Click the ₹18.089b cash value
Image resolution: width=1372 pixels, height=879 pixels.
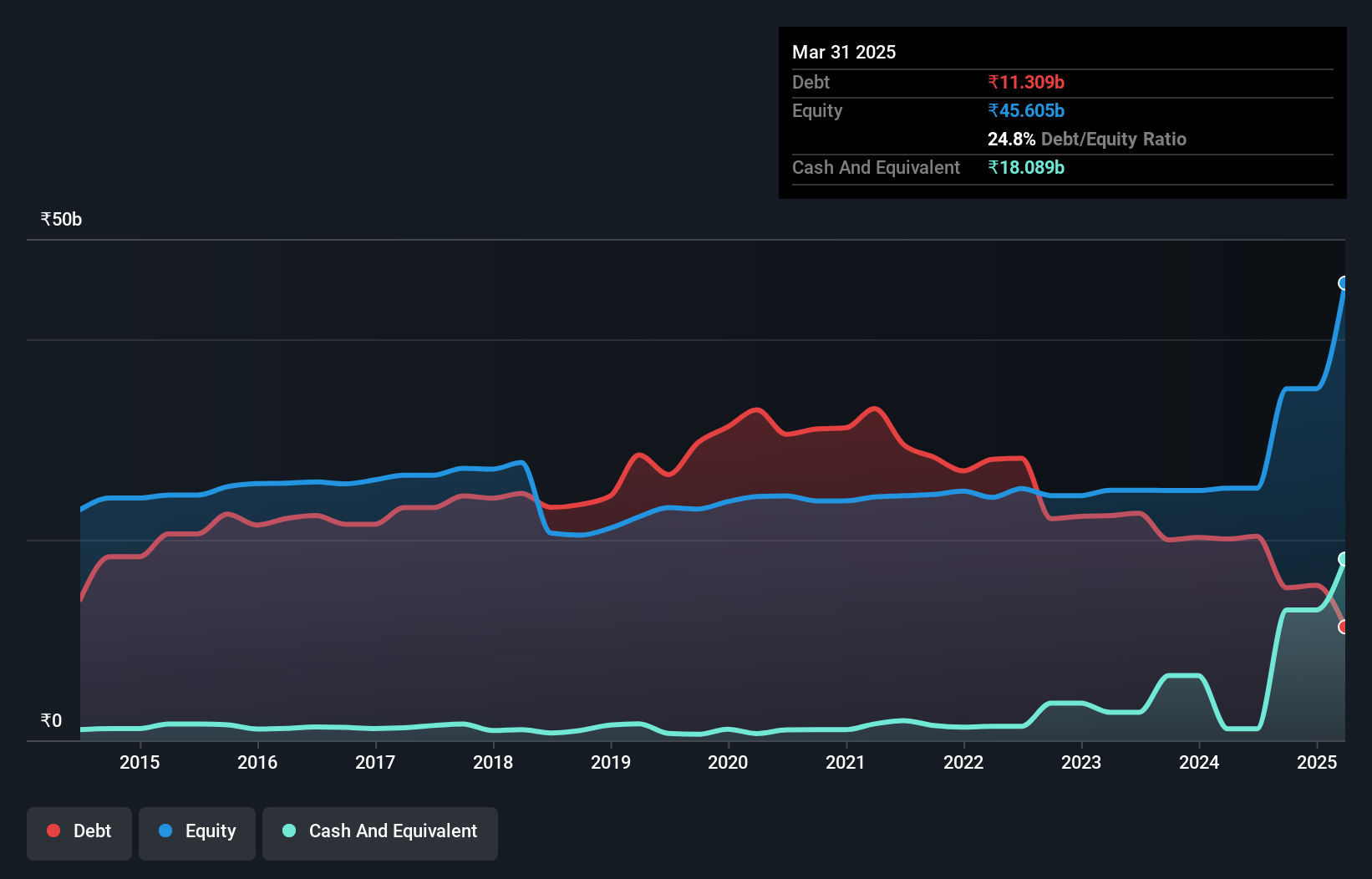(x=1026, y=167)
